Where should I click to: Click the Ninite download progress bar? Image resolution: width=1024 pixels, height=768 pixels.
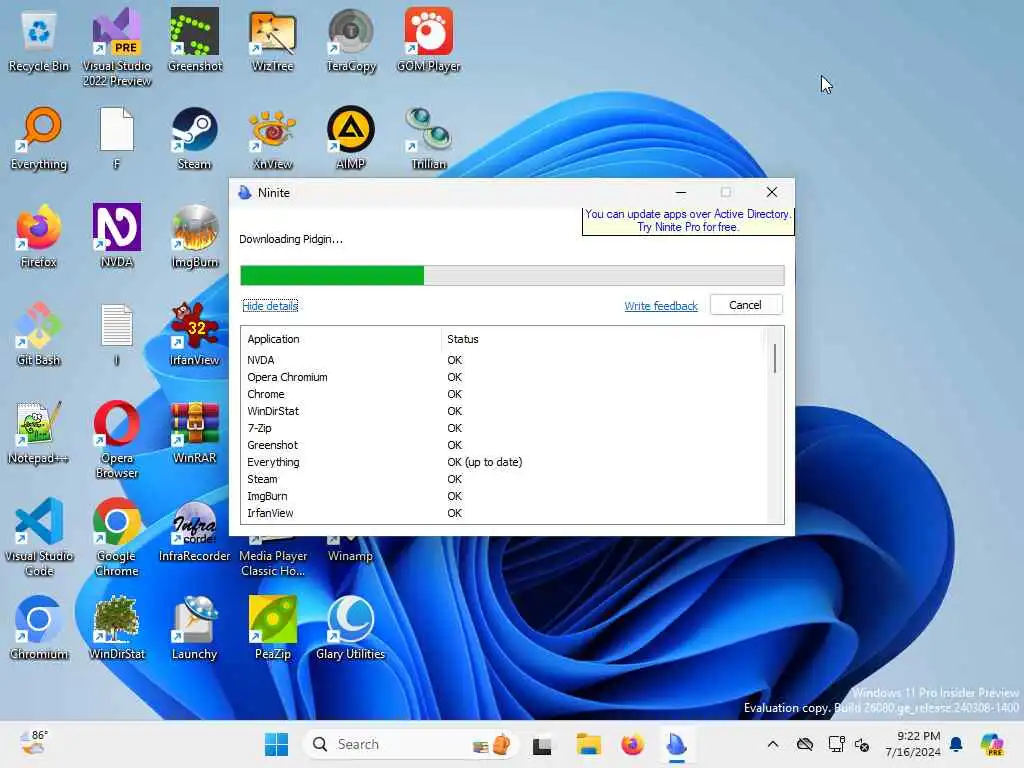pyautogui.click(x=512, y=276)
